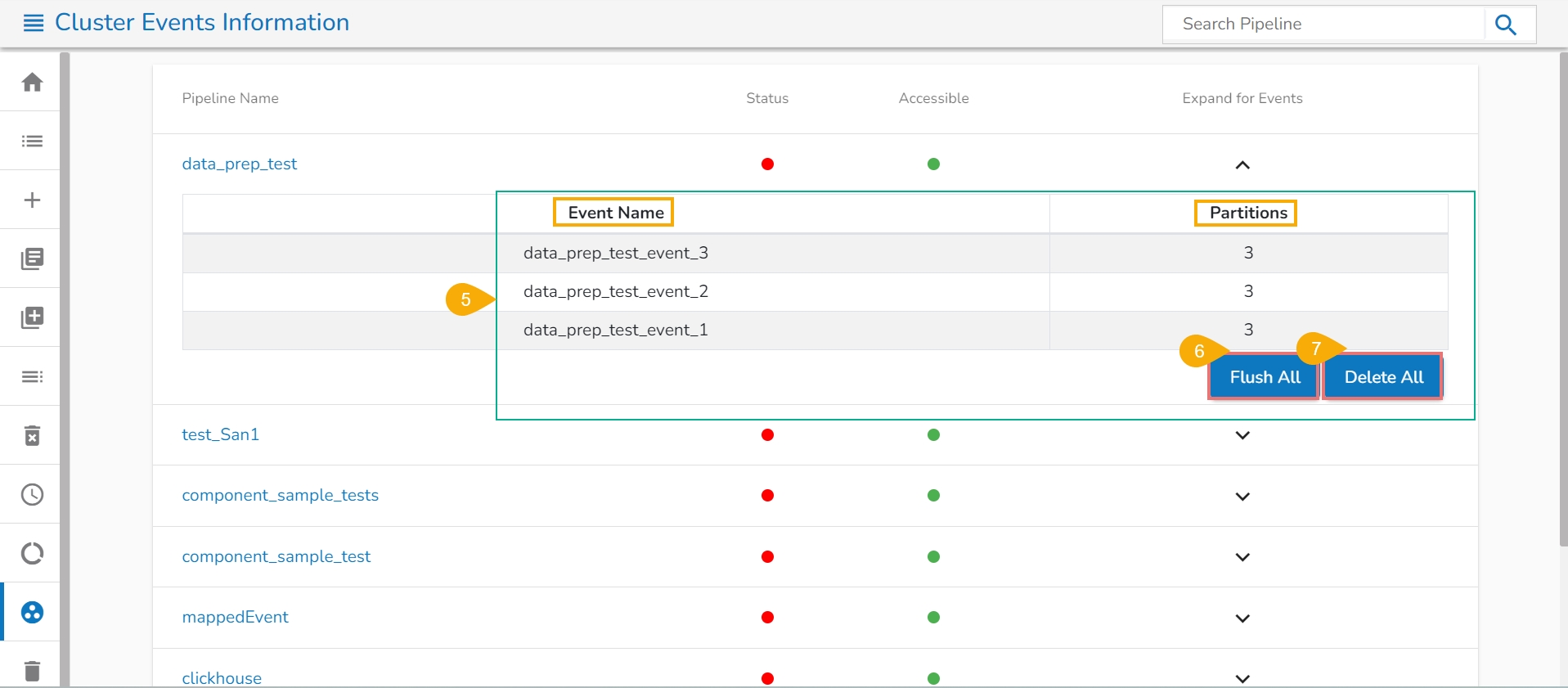Screen dimensions: 1568x688
Task: Open the circular data channel sidebar icon
Action: 32,553
